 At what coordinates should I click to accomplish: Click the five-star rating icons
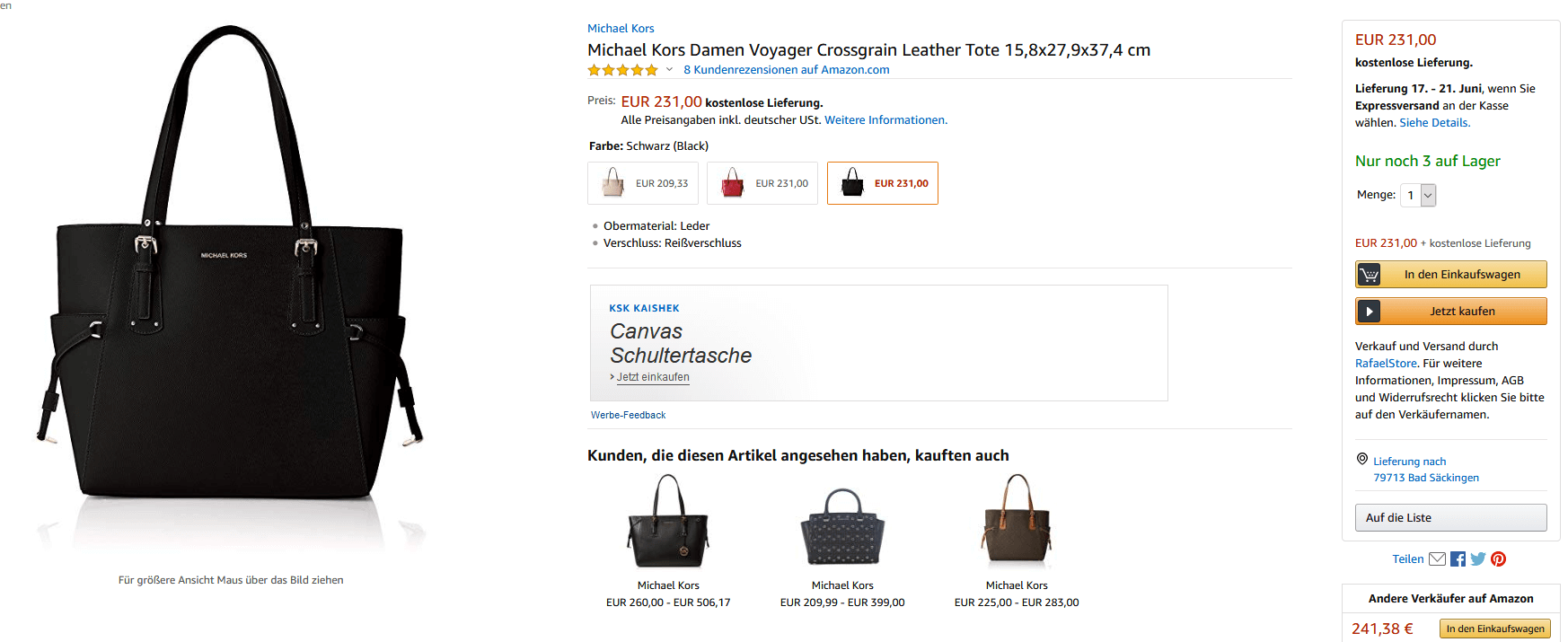pos(622,70)
